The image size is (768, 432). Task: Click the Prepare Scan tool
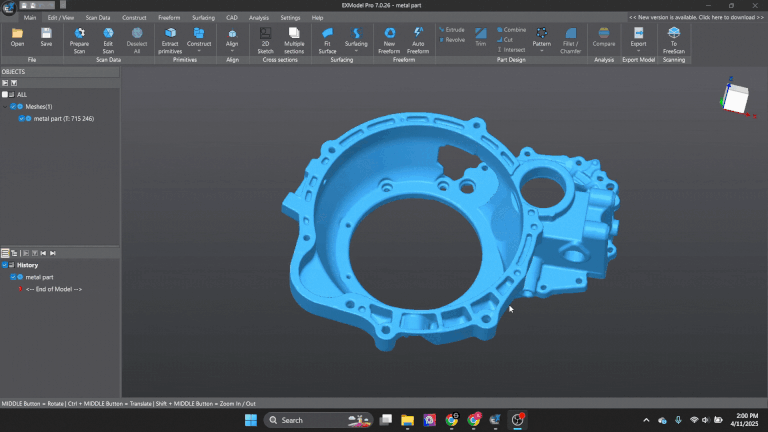[x=79, y=38]
